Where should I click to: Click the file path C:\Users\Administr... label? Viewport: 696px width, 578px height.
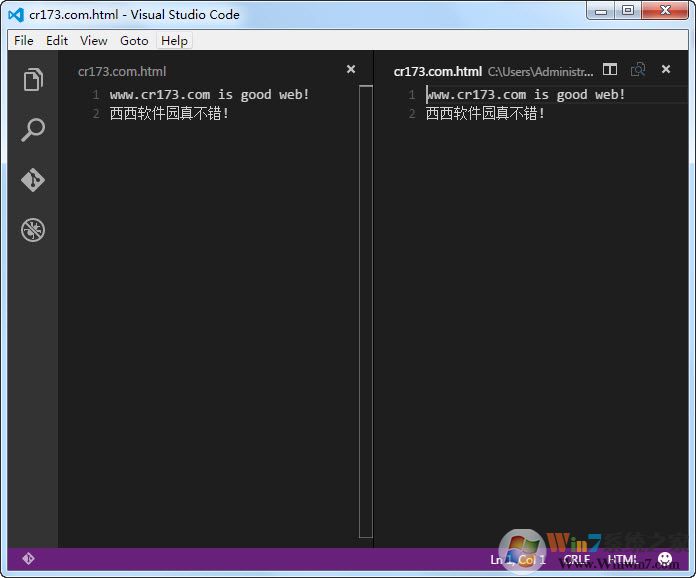coord(540,71)
